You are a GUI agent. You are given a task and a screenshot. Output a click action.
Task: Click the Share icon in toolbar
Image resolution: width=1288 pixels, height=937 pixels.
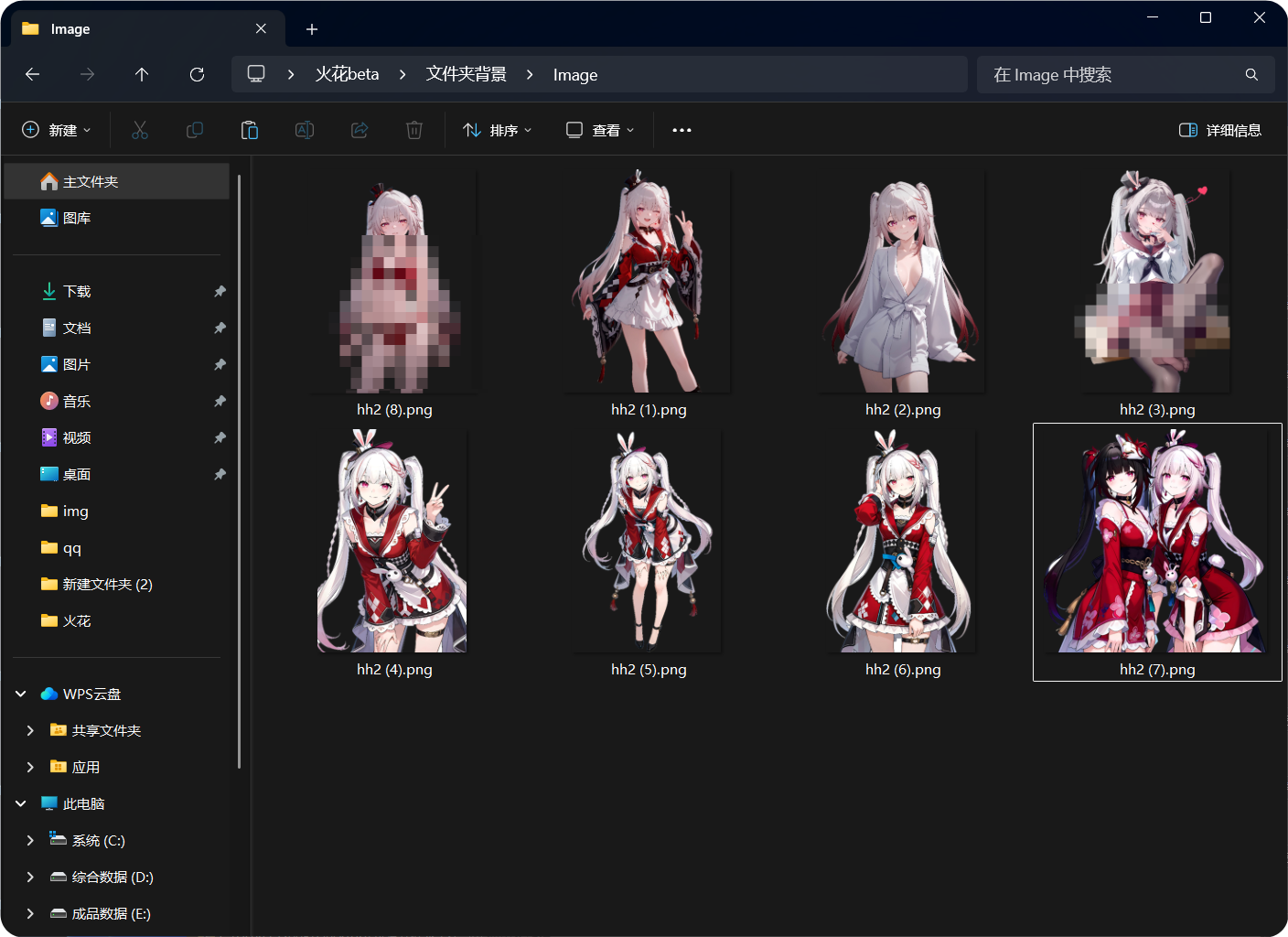(360, 130)
